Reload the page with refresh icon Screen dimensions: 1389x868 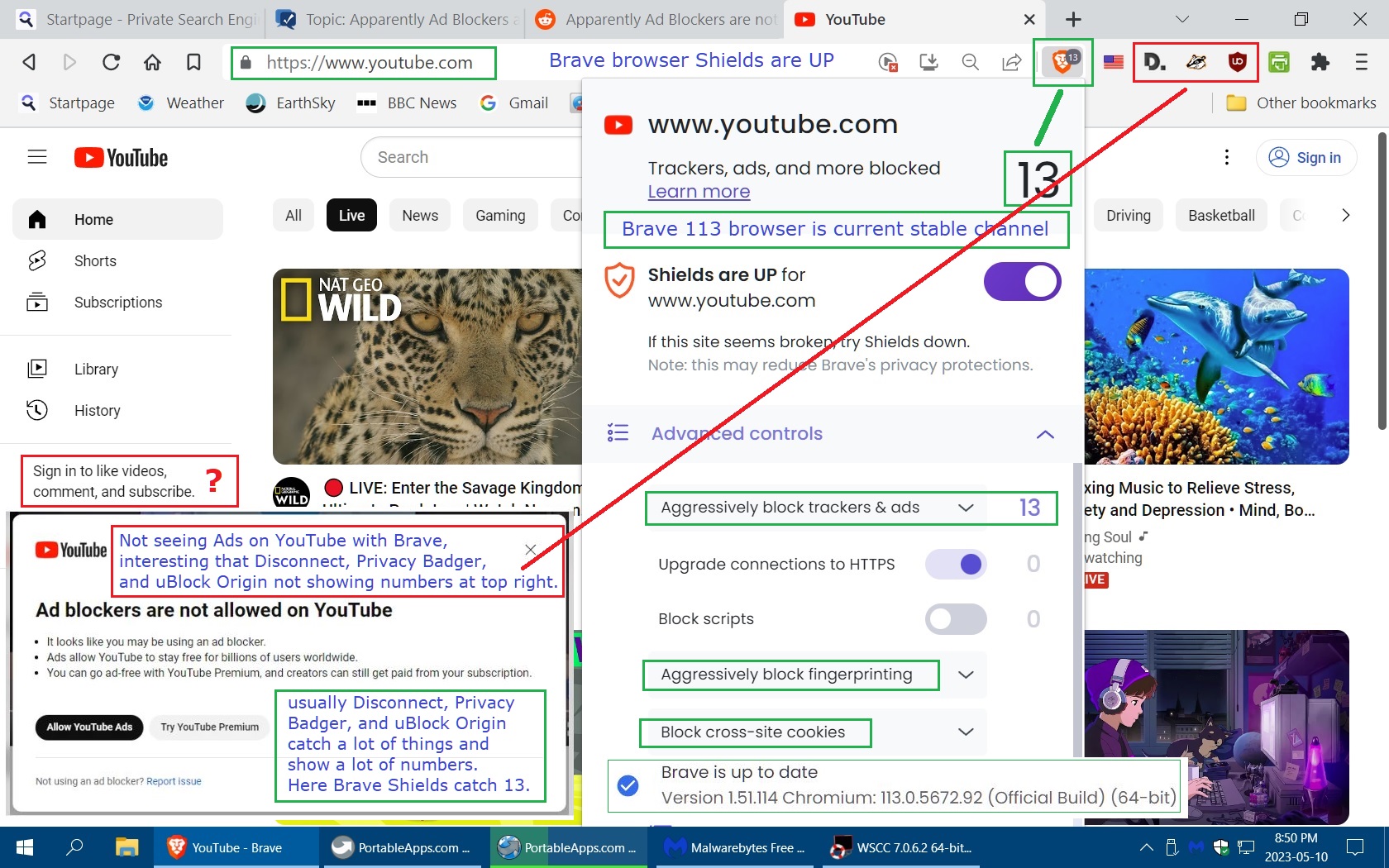coord(111,62)
